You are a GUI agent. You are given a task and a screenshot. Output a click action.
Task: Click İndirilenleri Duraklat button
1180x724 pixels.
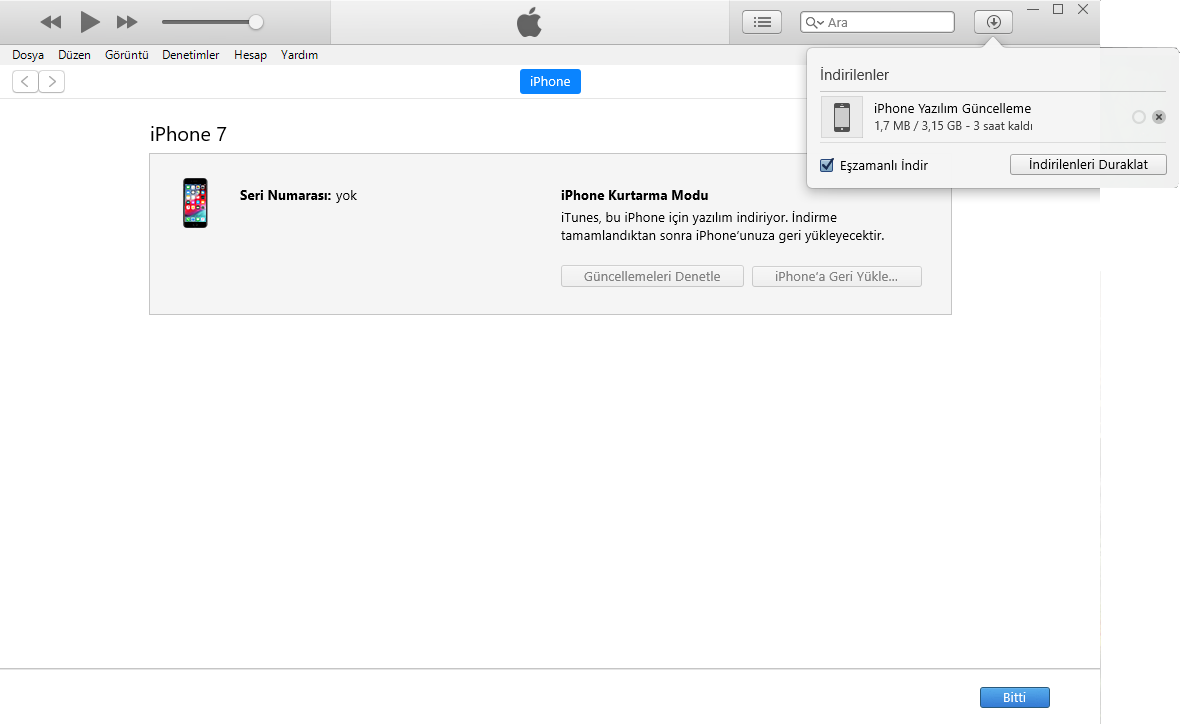1088,164
